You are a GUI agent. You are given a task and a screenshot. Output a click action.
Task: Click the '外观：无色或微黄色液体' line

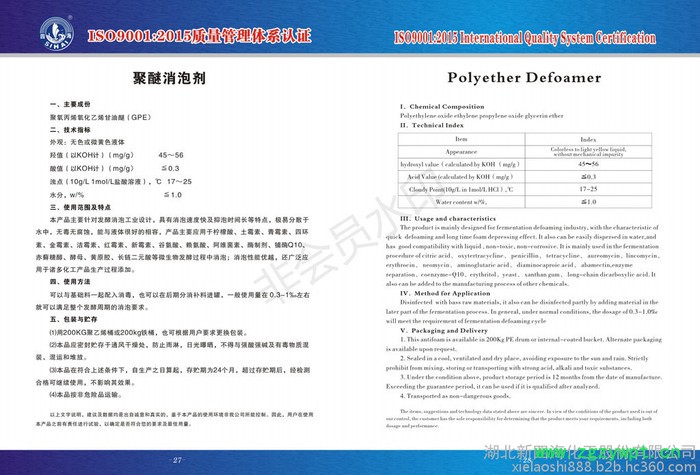pos(87,142)
